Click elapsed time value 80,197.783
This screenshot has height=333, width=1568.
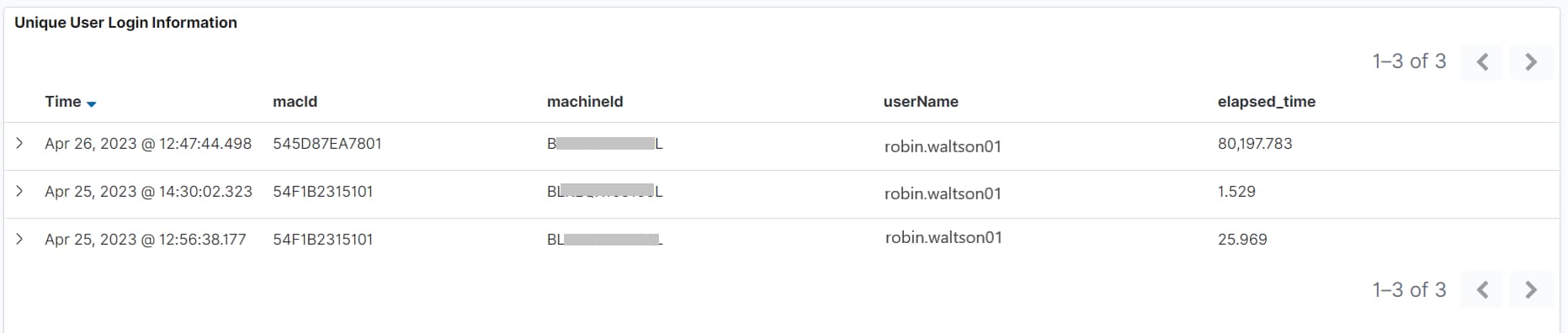[1255, 144]
